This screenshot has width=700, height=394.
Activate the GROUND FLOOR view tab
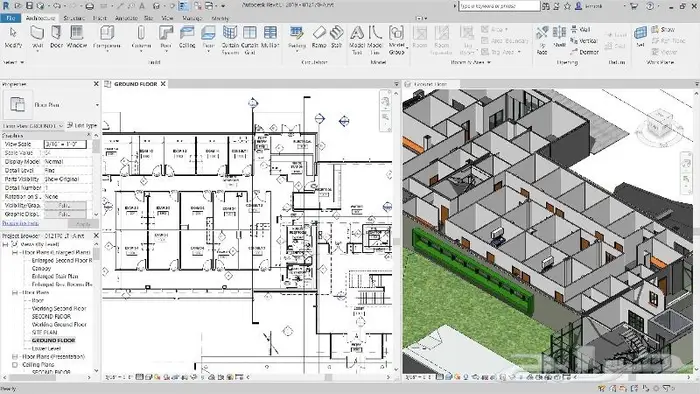click(x=135, y=84)
